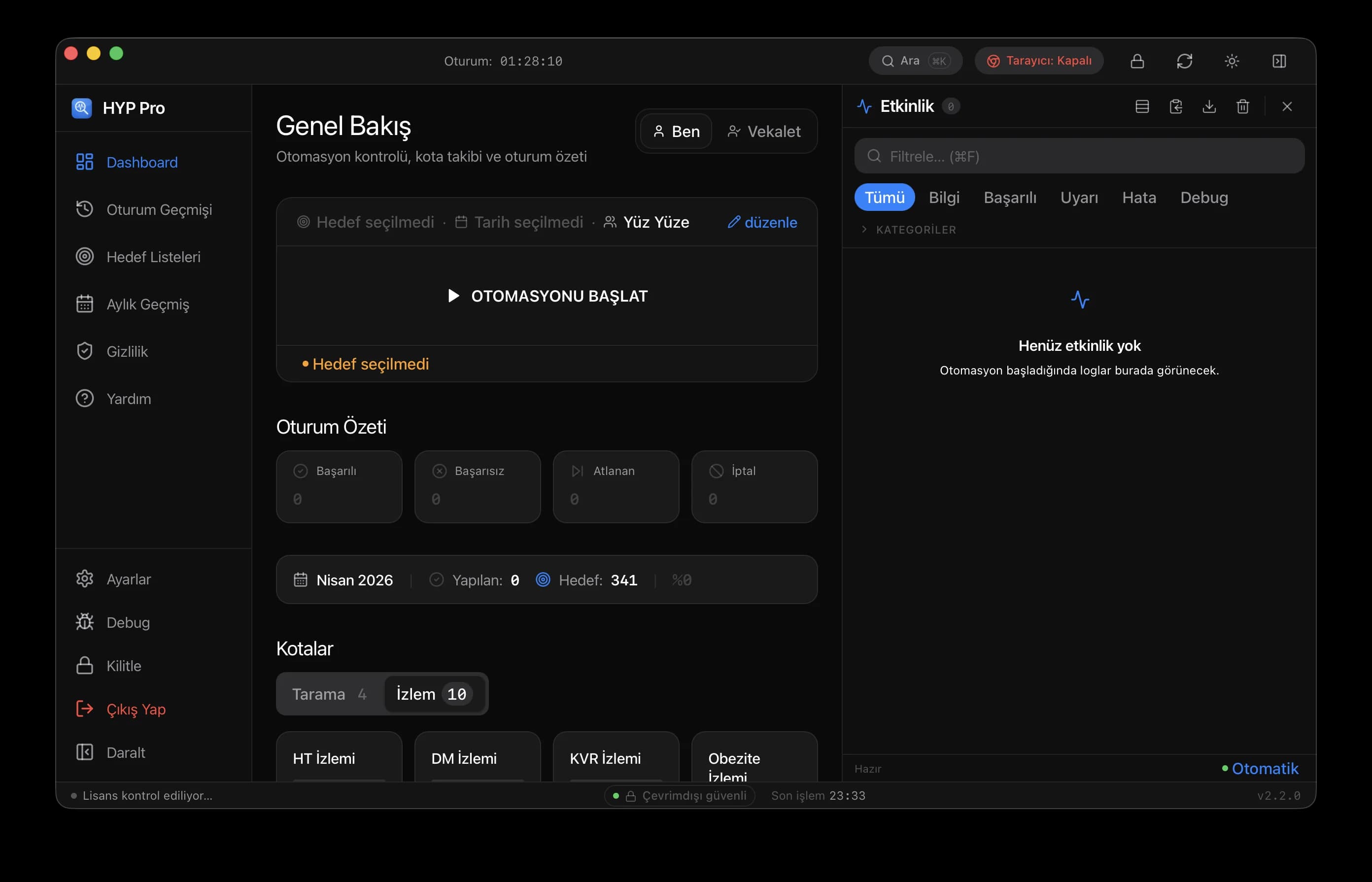Click the Filtrele input field
This screenshot has width=1372, height=882.
pyautogui.click(x=1079, y=156)
